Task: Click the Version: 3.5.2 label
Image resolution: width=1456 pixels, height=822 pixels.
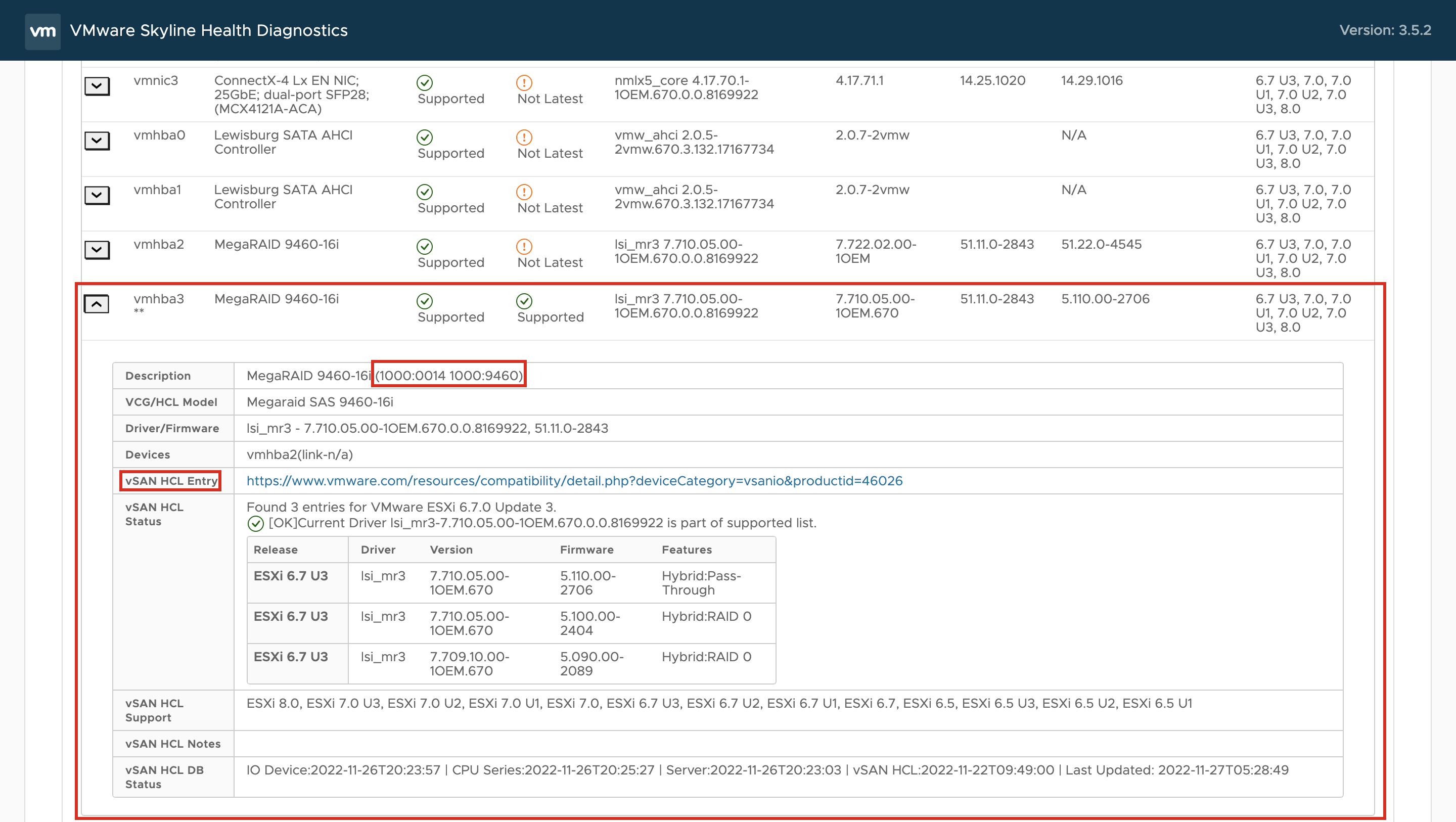Action: [1385, 30]
